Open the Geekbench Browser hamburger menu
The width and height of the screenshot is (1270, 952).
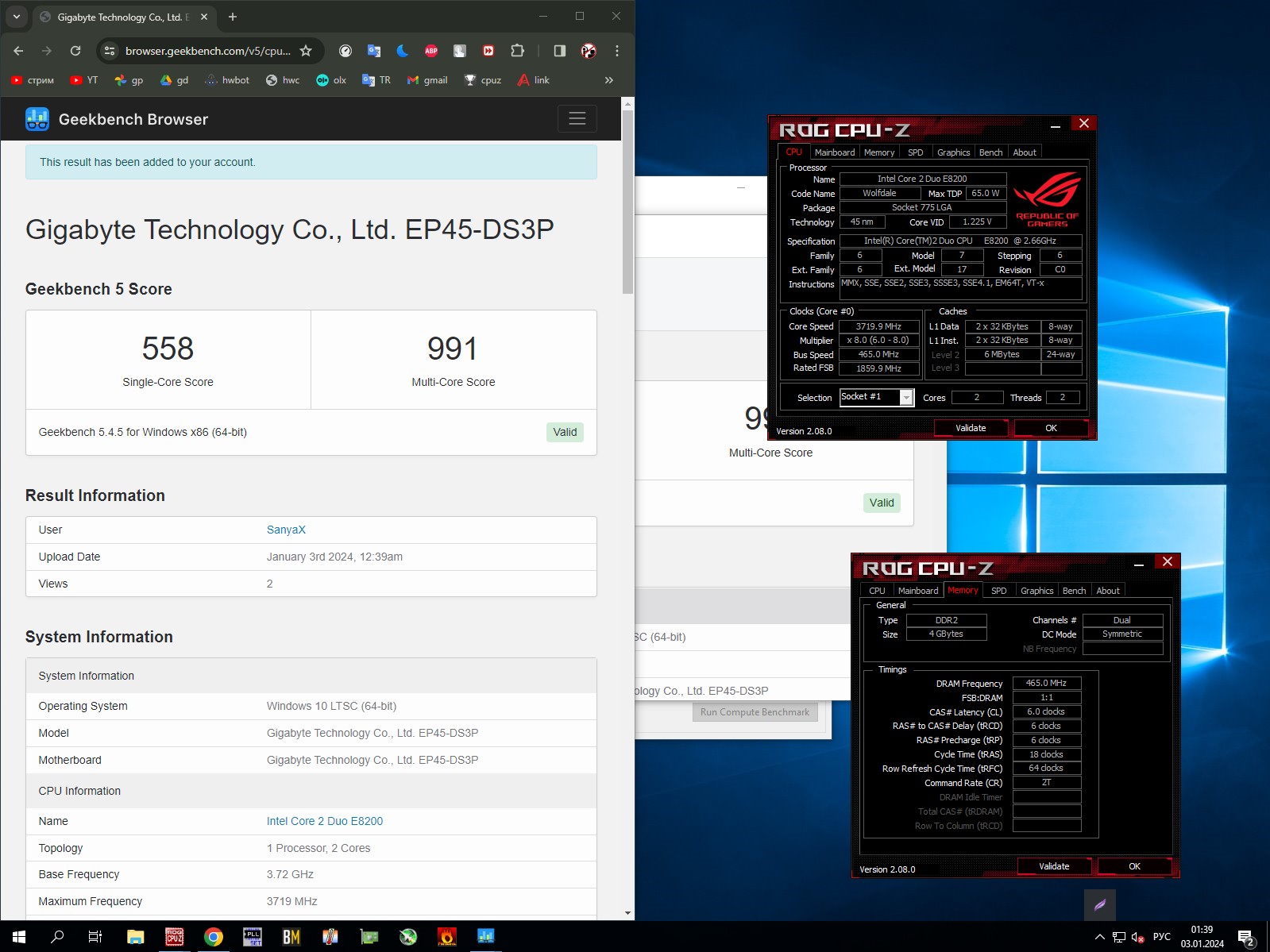tap(577, 118)
